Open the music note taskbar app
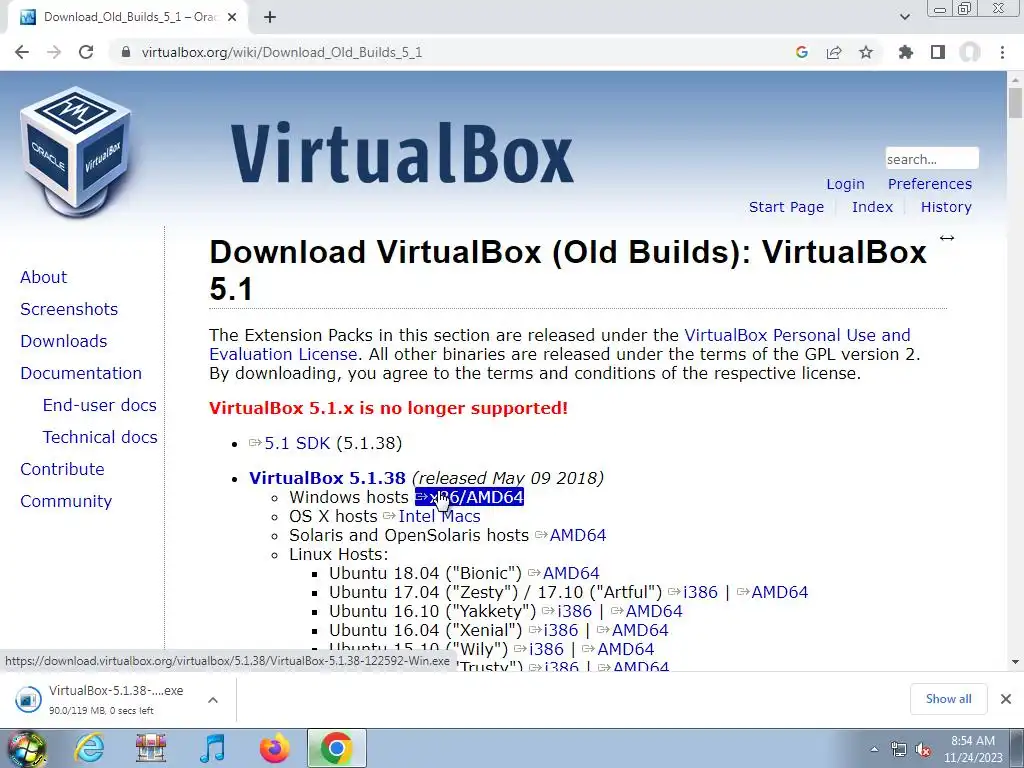 (x=212, y=748)
